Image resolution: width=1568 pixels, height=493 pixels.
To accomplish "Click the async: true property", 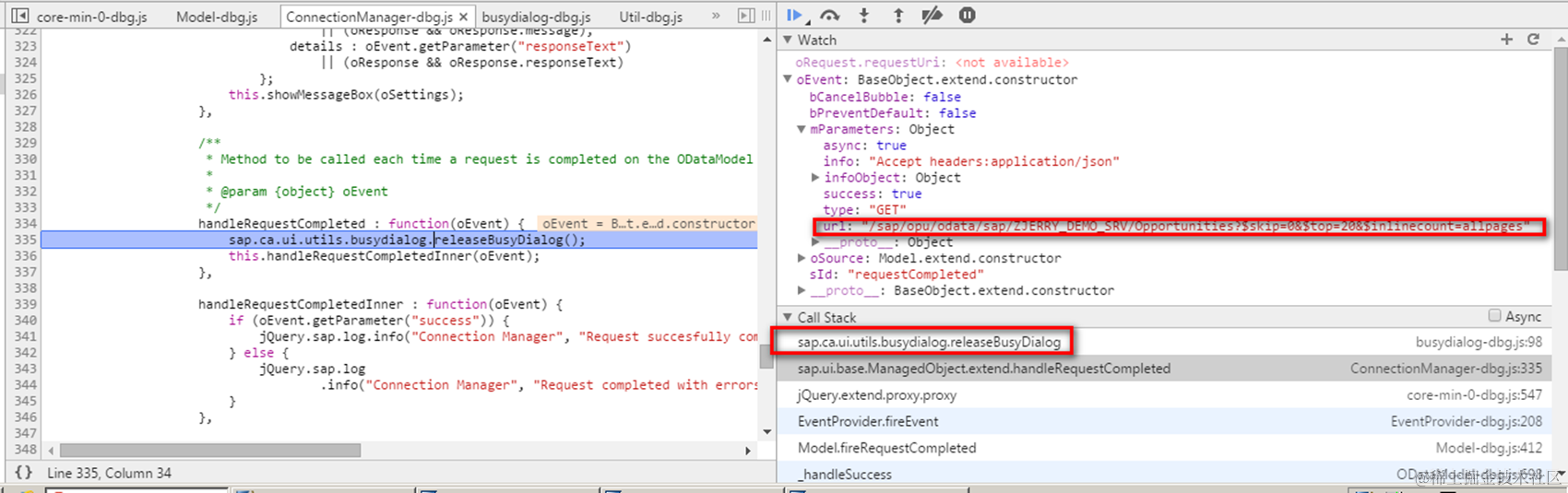I will point(864,146).
